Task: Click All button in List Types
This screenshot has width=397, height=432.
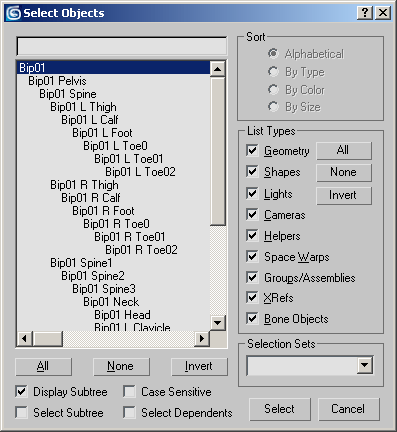Action: (344, 150)
